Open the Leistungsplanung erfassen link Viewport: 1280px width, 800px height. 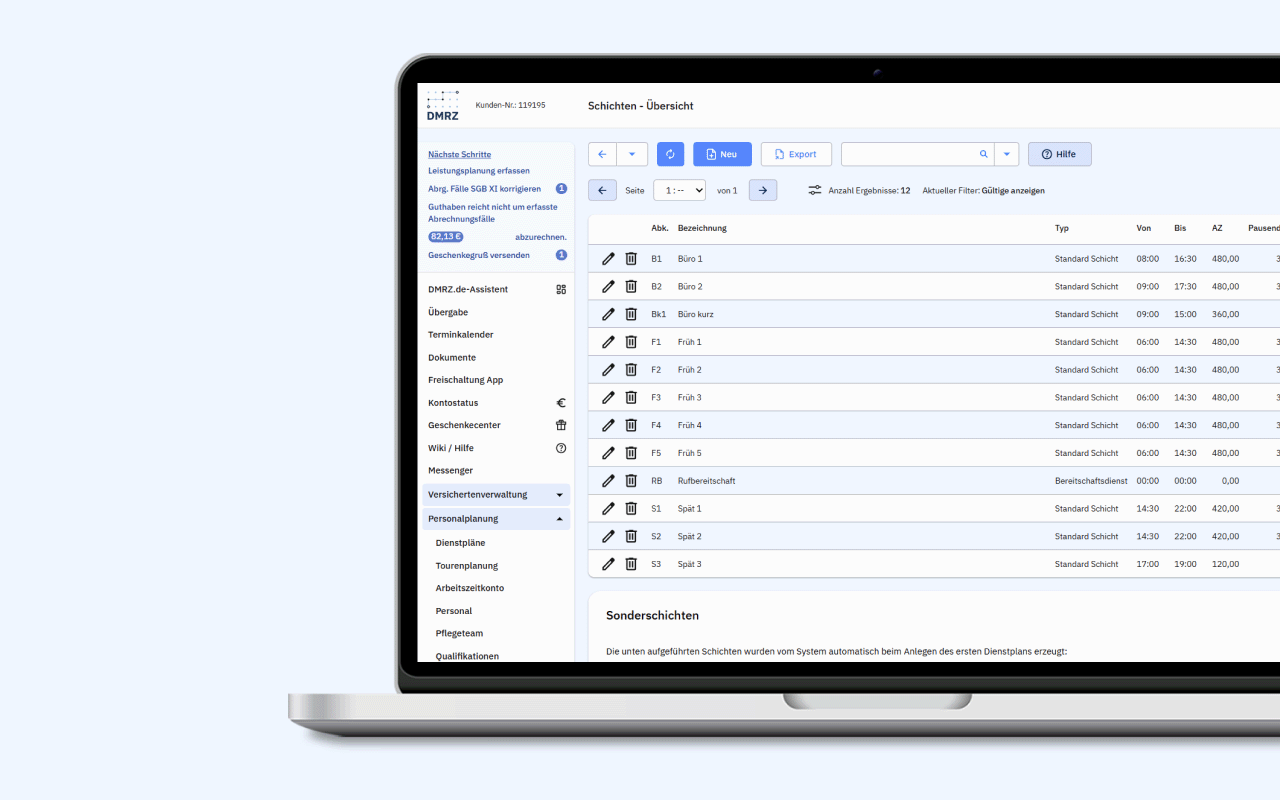tap(479, 171)
